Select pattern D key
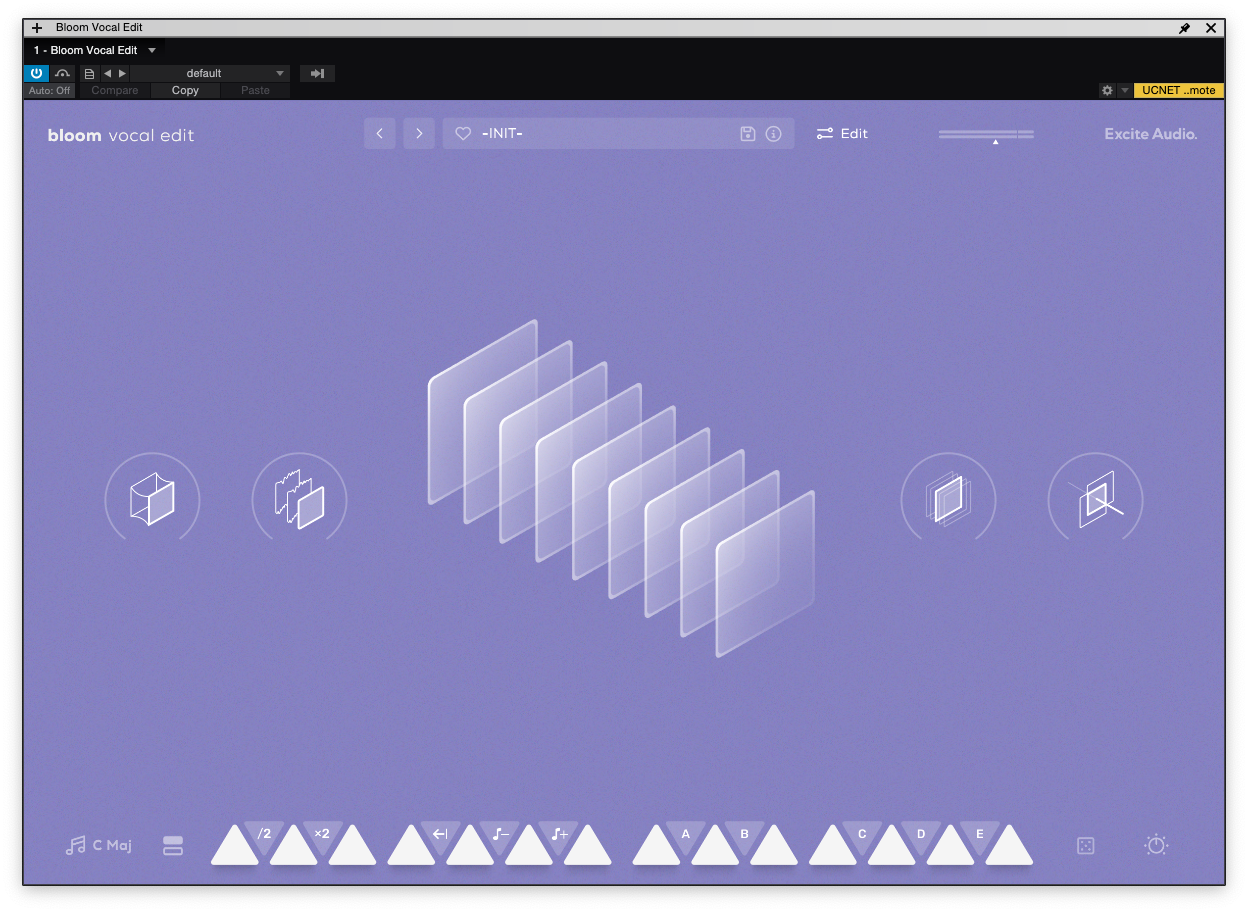 pyautogui.click(x=921, y=834)
